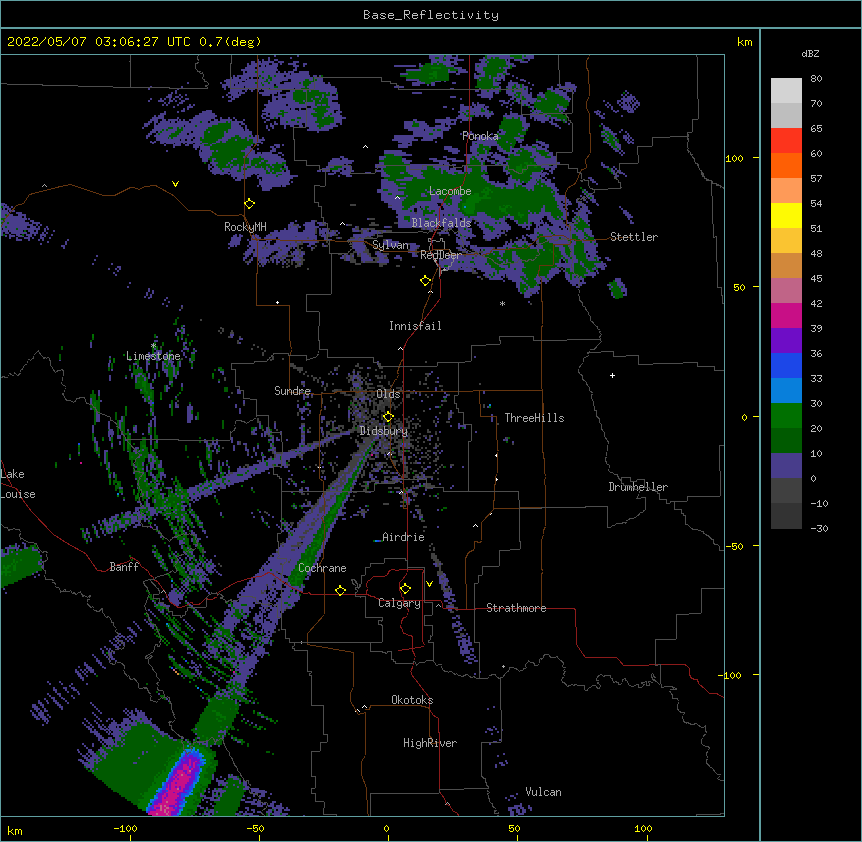Select the magenta 39-42 dBZ legend swatch
The width and height of the screenshot is (862, 842).
pyautogui.click(x=786, y=316)
